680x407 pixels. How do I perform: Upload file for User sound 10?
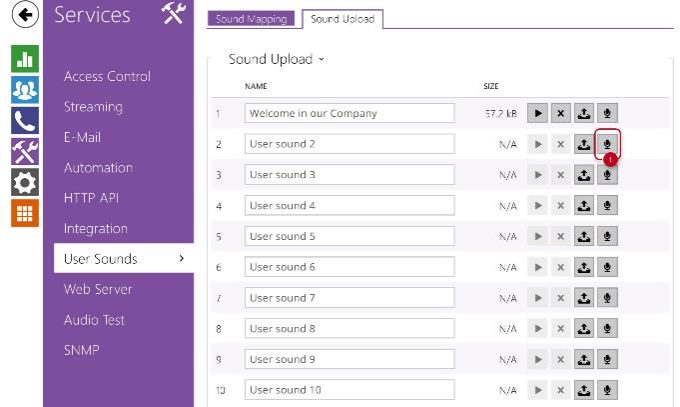[583, 390]
